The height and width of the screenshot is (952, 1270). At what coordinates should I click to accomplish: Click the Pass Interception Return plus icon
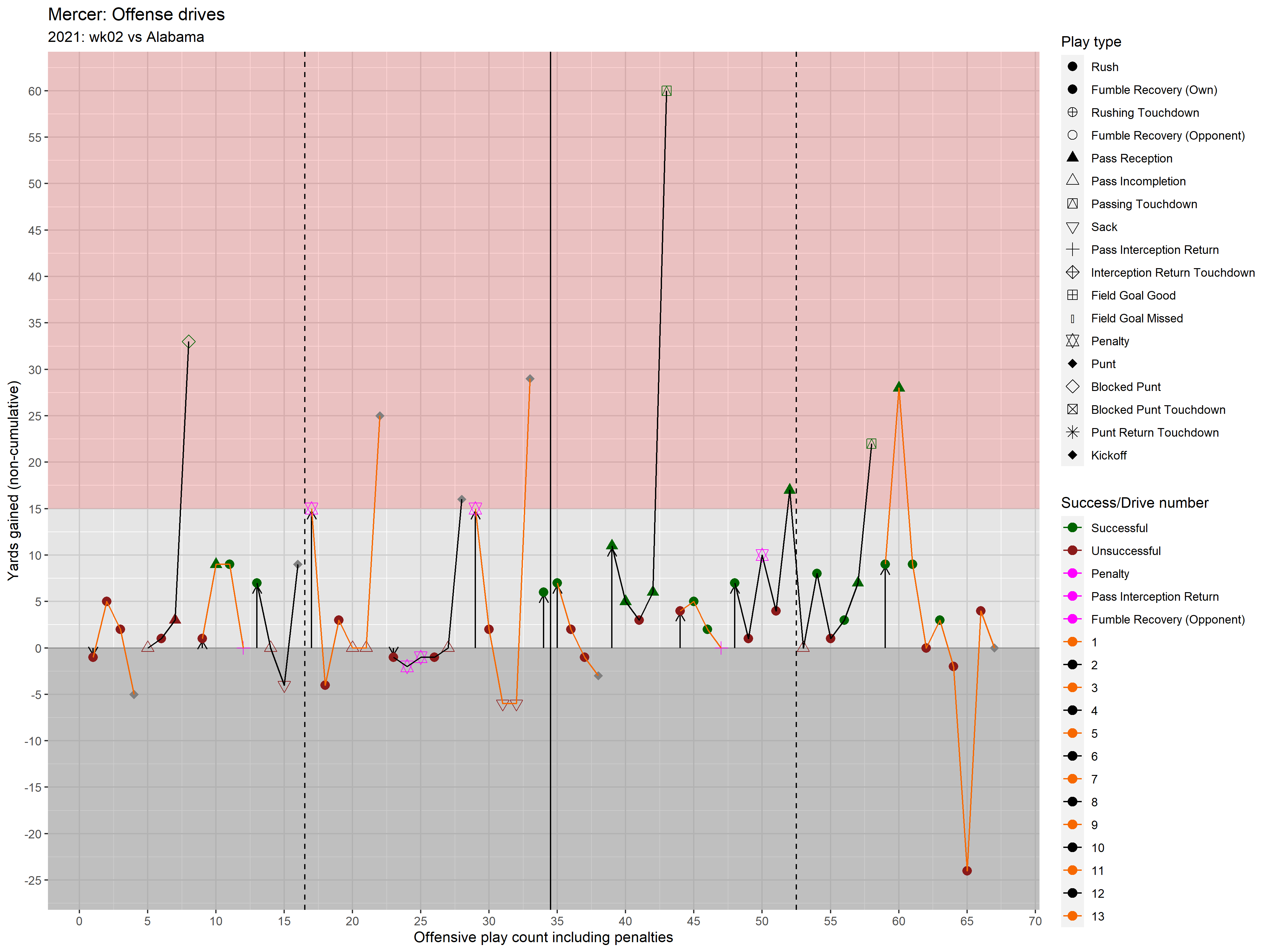(1072, 250)
